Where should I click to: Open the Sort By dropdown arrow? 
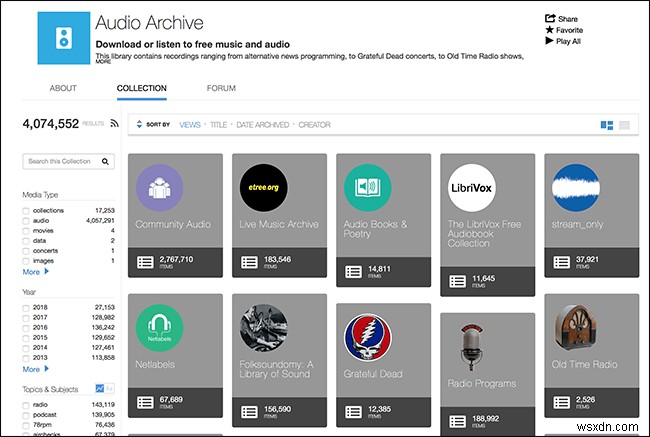[x=139, y=125]
